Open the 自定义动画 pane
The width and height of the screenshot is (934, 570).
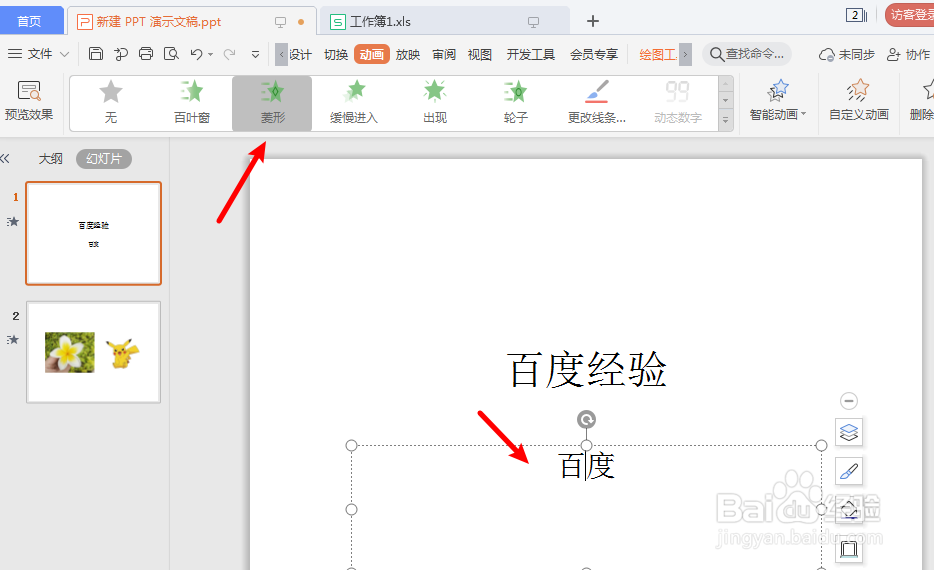coord(858,100)
